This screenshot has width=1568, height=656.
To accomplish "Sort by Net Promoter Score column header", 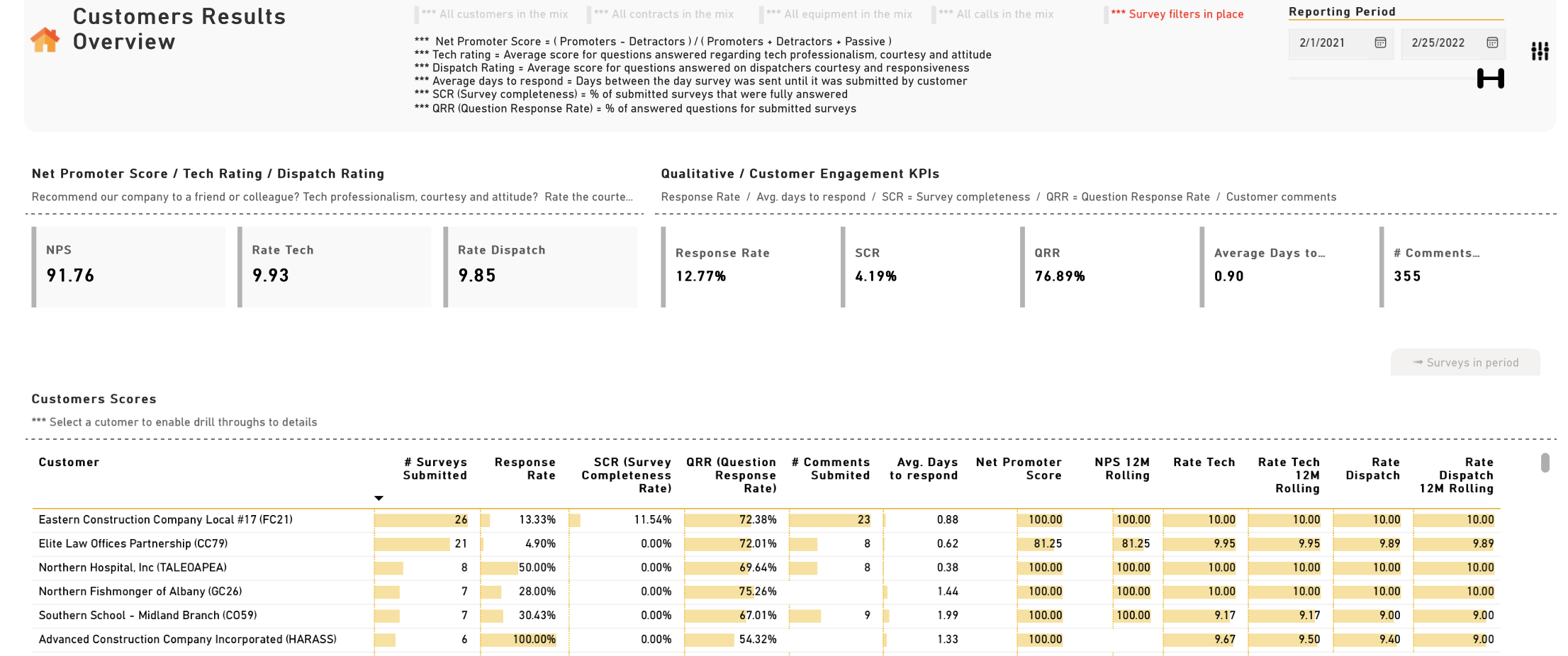I will 1019,469.
